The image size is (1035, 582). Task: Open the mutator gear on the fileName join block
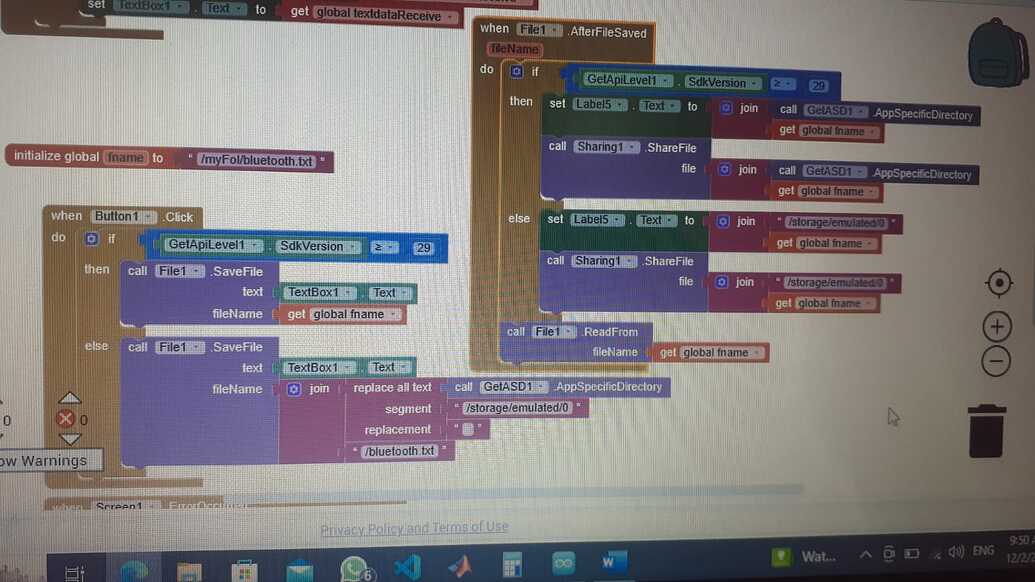294,389
